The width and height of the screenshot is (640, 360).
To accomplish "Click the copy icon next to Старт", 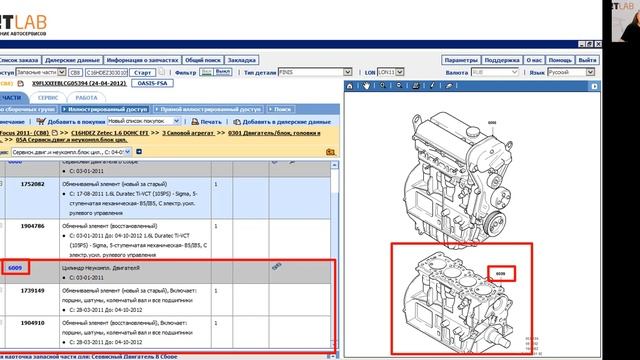I will pyautogui.click(x=162, y=72).
